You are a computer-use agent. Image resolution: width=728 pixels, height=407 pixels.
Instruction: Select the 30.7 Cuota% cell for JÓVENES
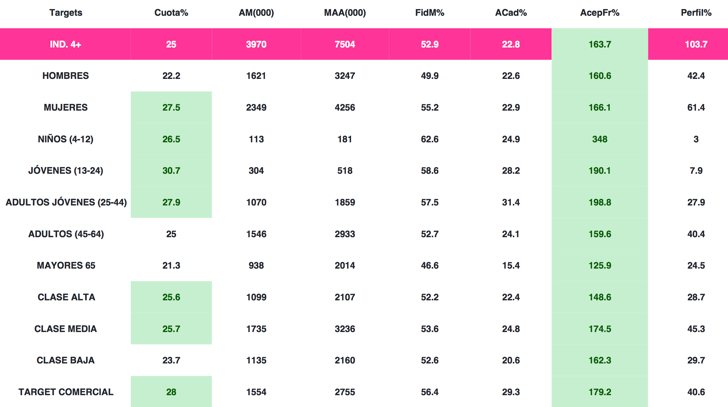pyautogui.click(x=171, y=171)
